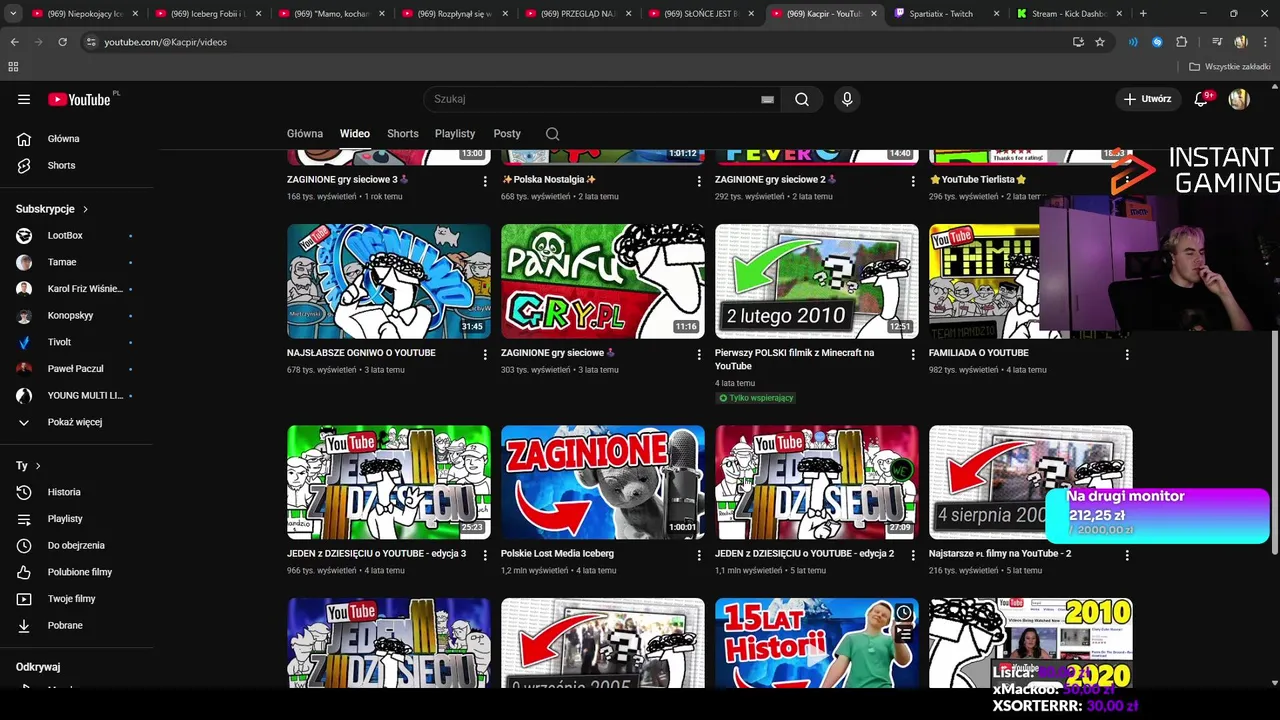Viewport: 1280px width, 720px height.
Task: Open browser extensions puzzle icon
Action: [1182, 42]
